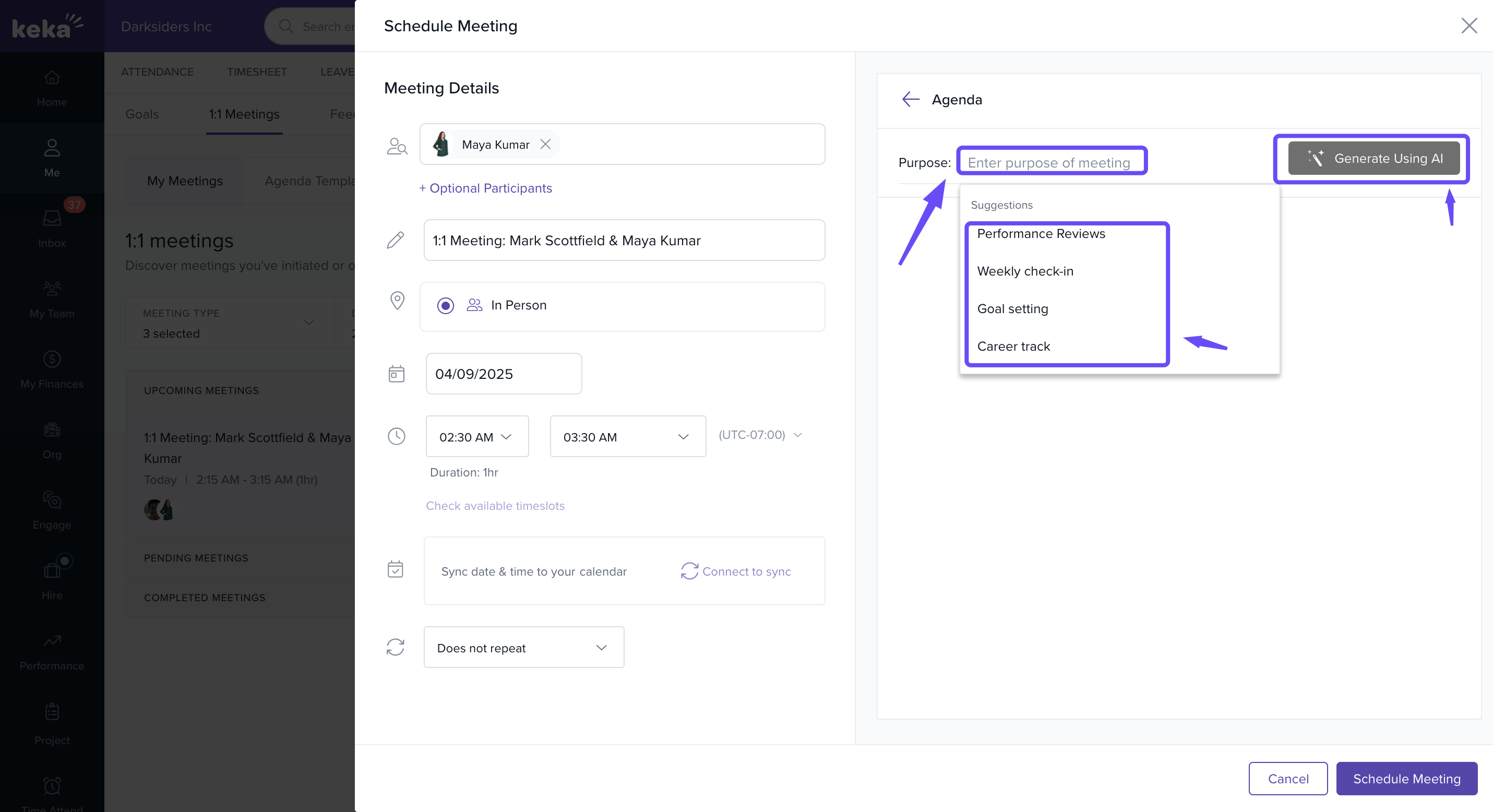Screen dimensions: 1493x812
Task: Open the 03:30 AM end time dropdown
Action: click(627, 436)
